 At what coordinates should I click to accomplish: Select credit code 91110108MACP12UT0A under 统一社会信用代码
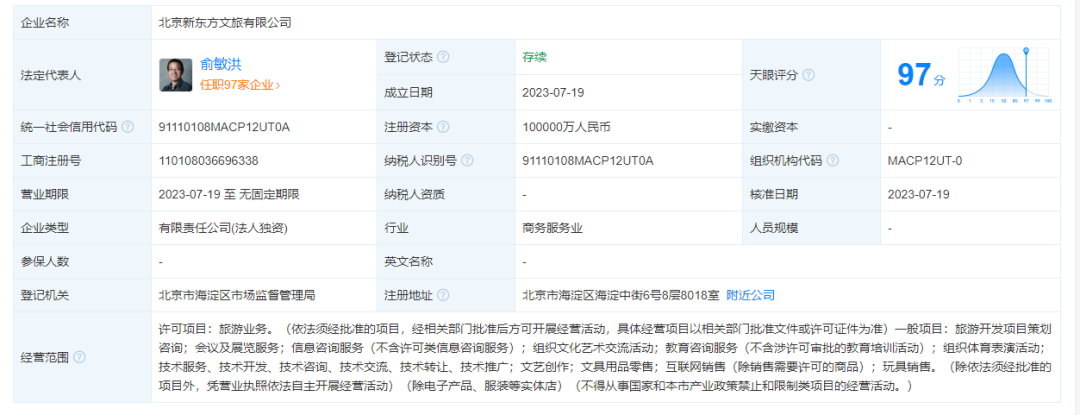[224, 127]
